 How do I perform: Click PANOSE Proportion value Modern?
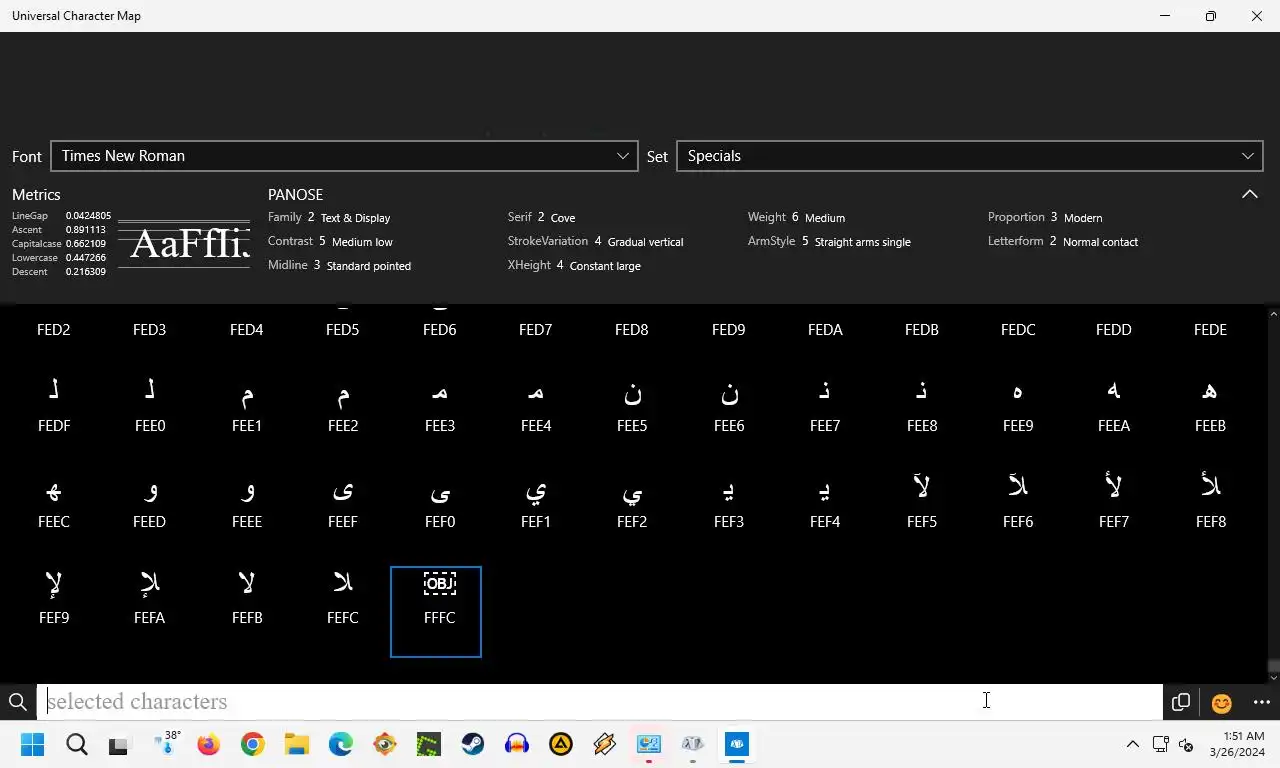tap(1083, 218)
